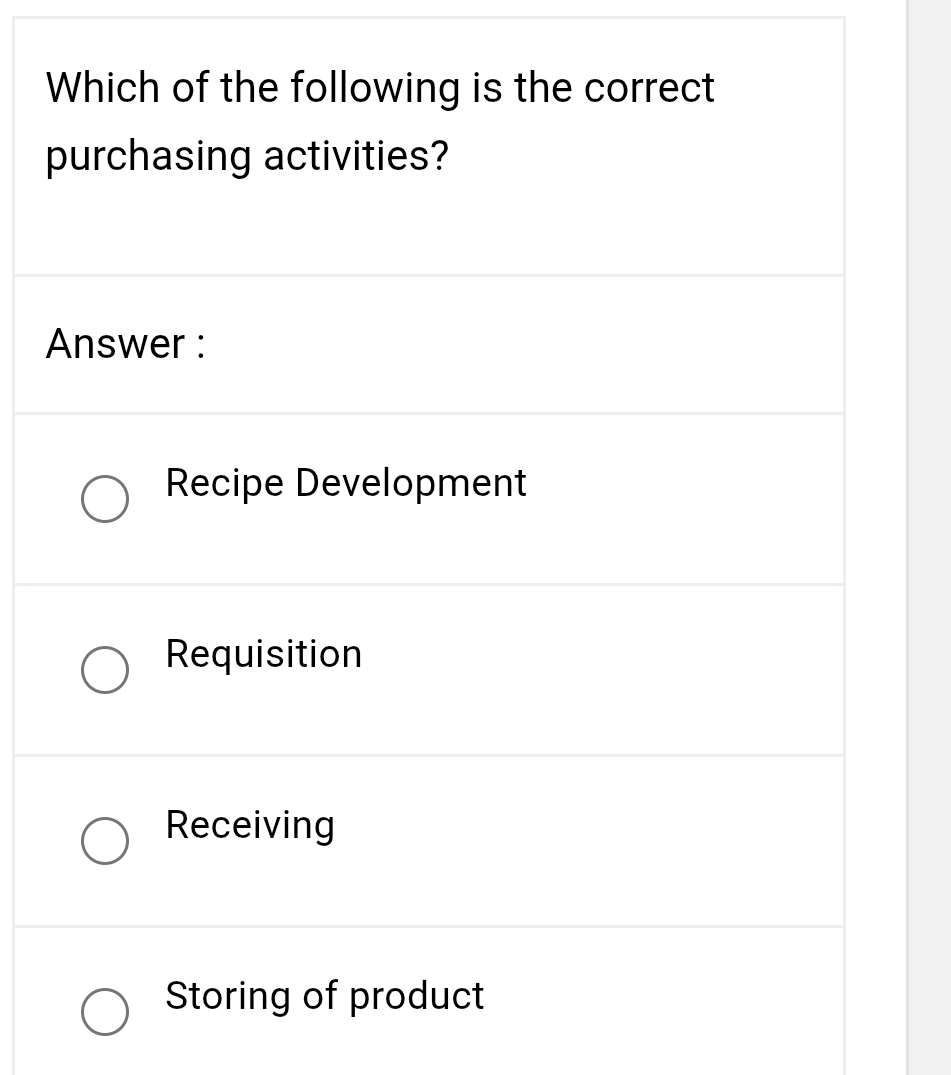This screenshot has width=951, height=1075.
Task: Click the first answer option row
Action: coord(428,497)
